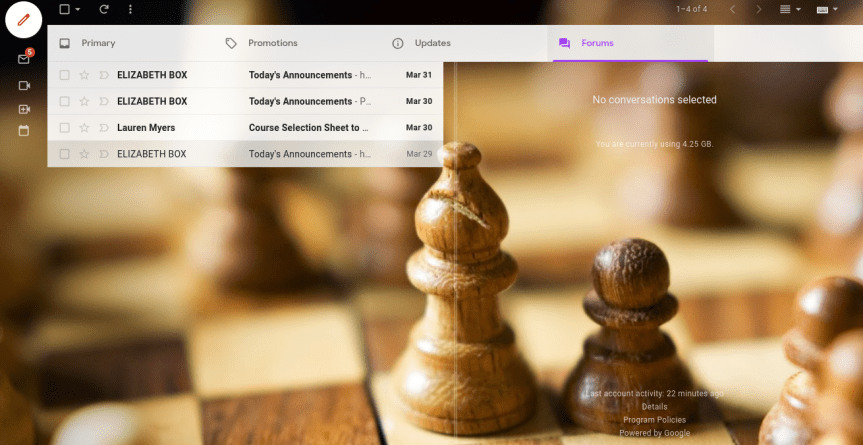Select the Mar 31 ELIZABETH BOX email checkbox
Image resolution: width=863 pixels, height=445 pixels.
pyautogui.click(x=64, y=75)
